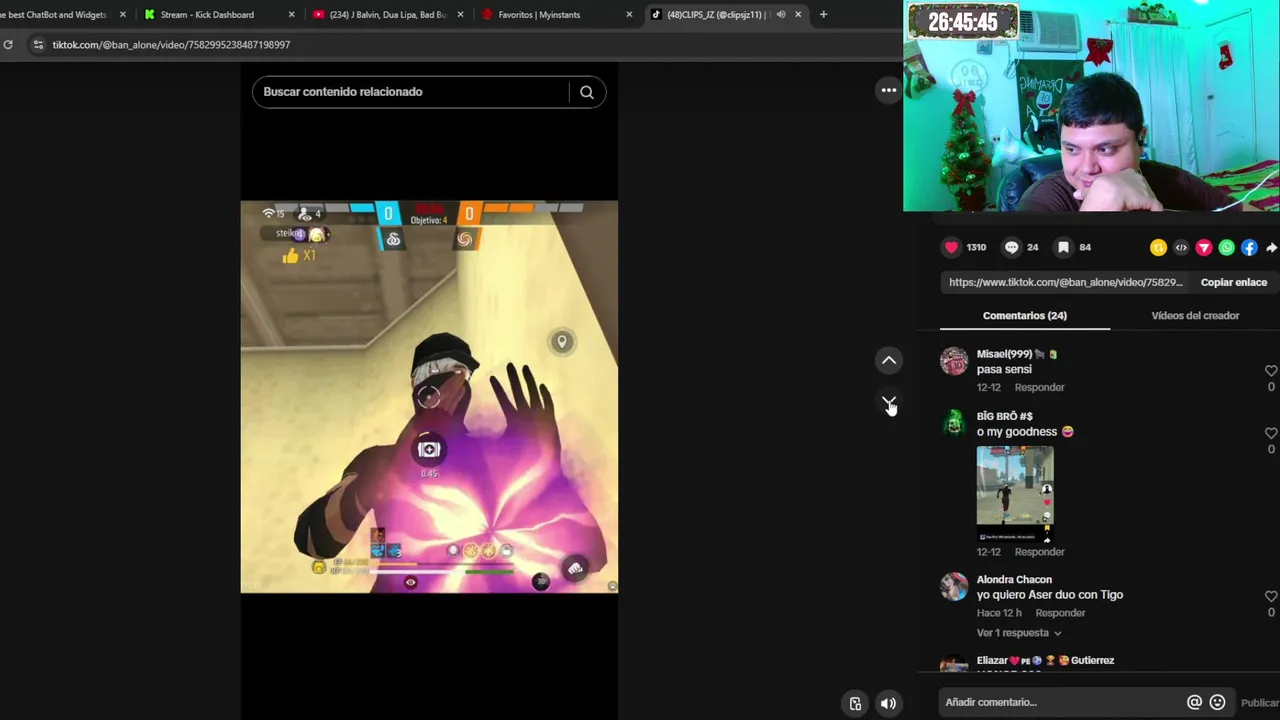Screen dimensions: 1280x720
Task: Open image attached to BIG BRO's comment
Action: pyautogui.click(x=1015, y=493)
